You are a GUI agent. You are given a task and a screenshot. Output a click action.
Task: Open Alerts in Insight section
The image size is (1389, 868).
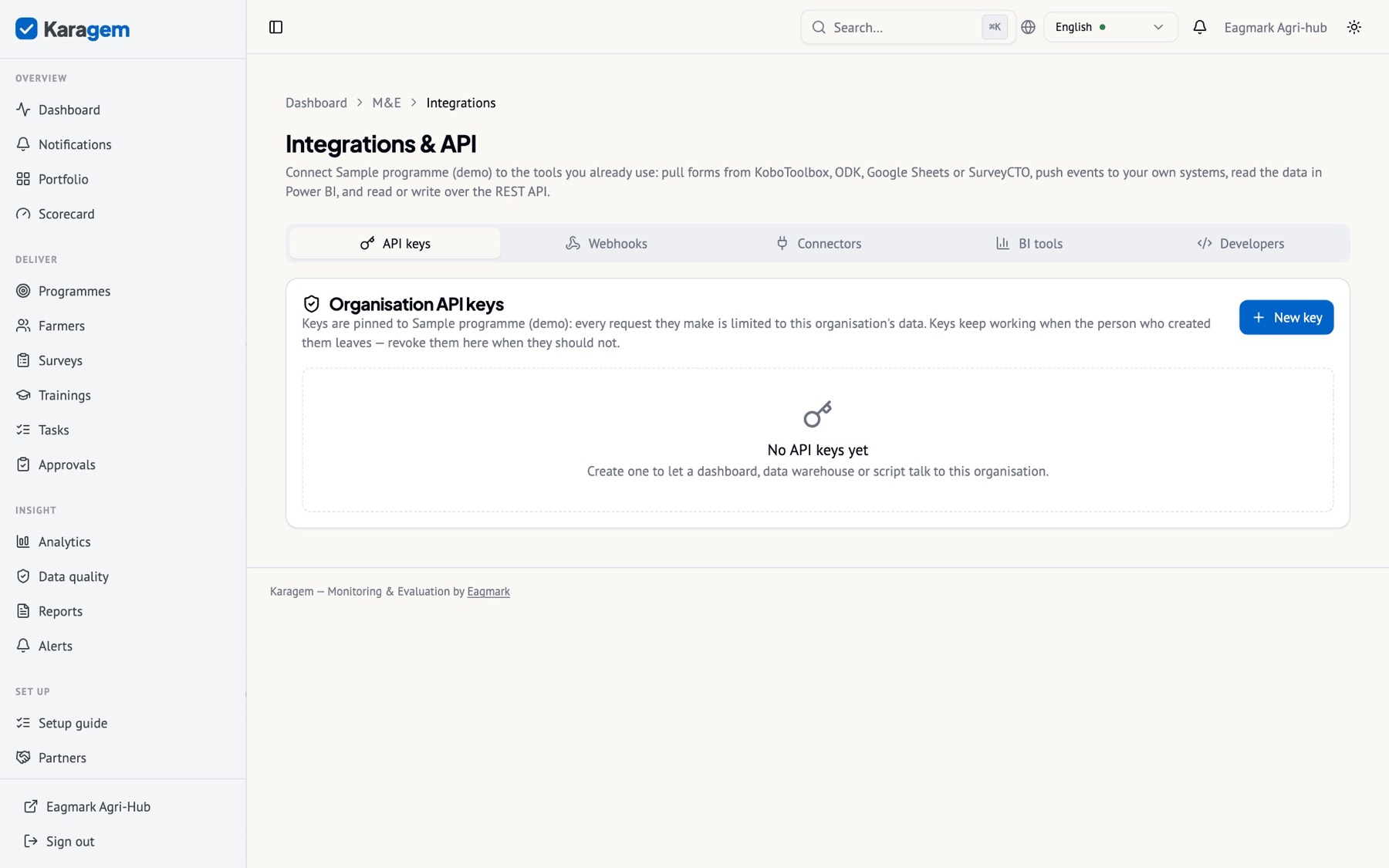click(x=123, y=646)
